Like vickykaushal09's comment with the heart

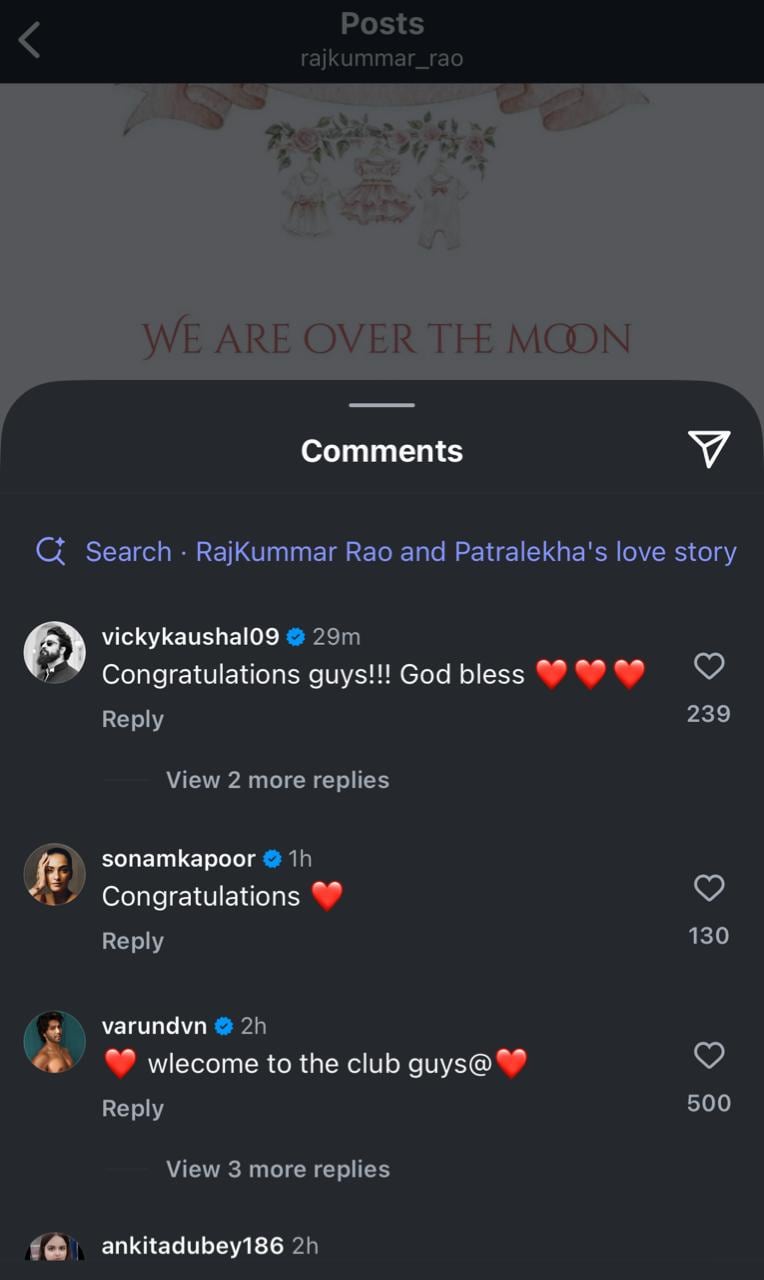click(709, 666)
